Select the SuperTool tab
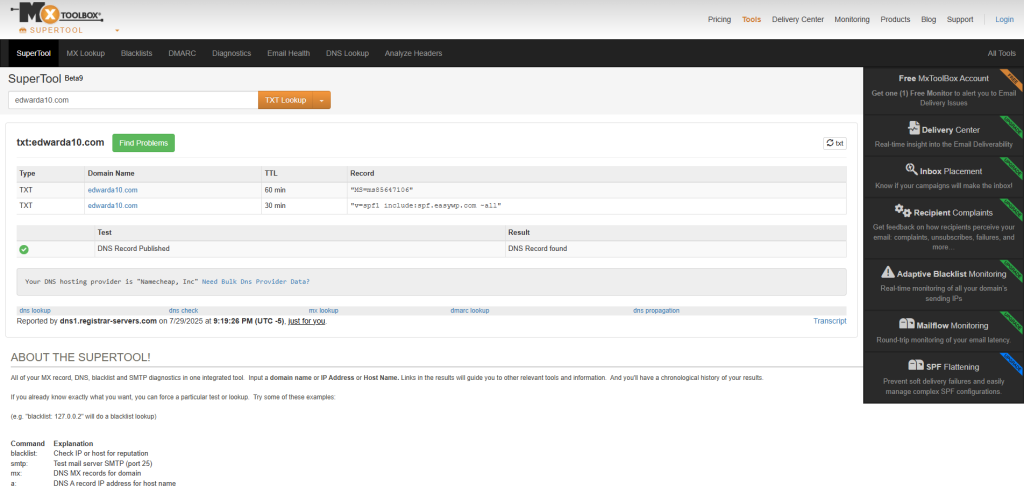 pos(34,54)
